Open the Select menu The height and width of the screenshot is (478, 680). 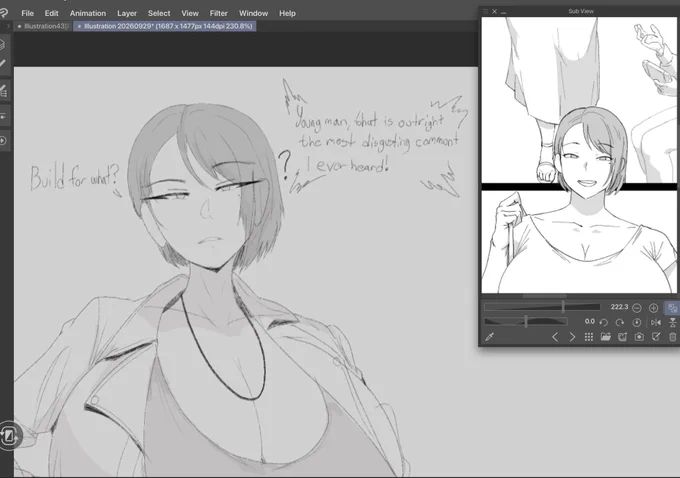159,13
